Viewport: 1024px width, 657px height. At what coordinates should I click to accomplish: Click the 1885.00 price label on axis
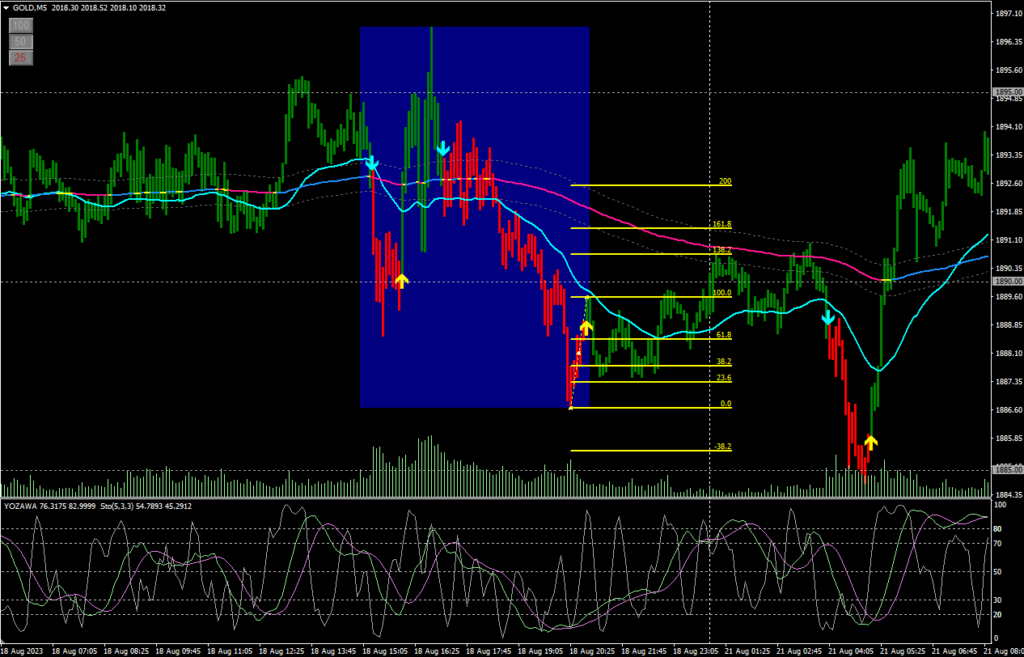point(1007,471)
